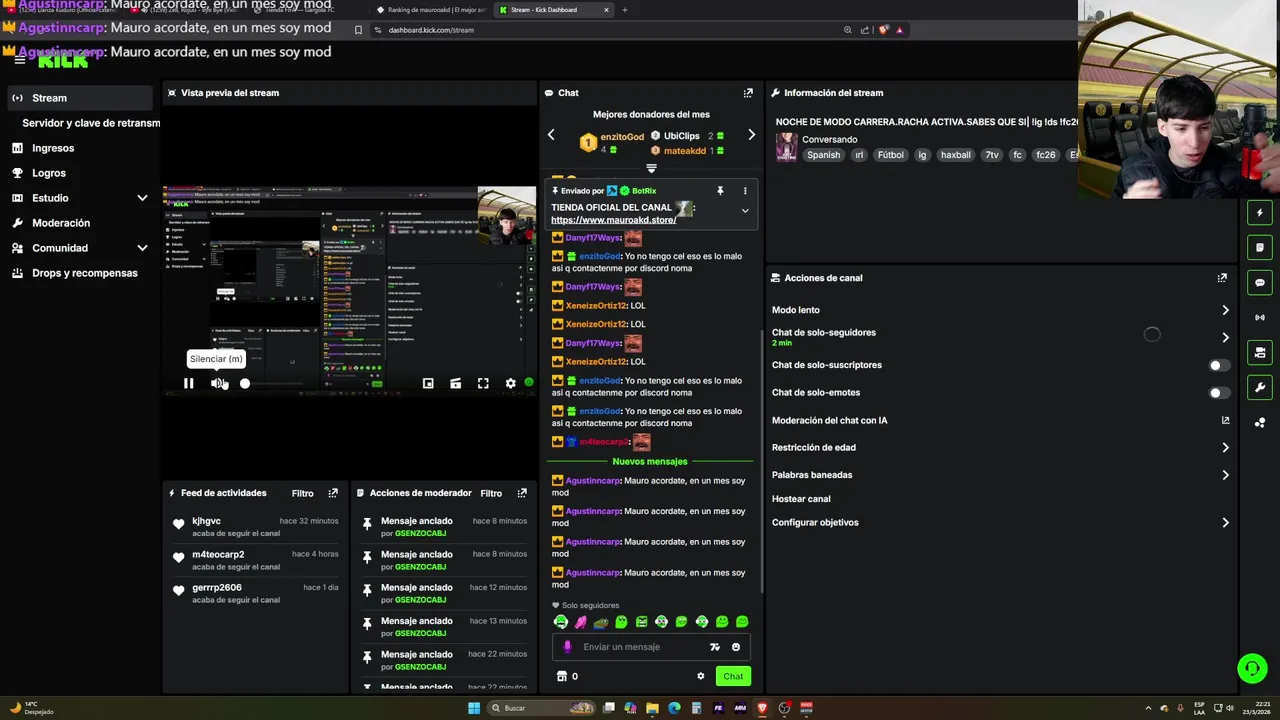
Task: Enter fullscreen in the stream preview
Action: coord(483,383)
